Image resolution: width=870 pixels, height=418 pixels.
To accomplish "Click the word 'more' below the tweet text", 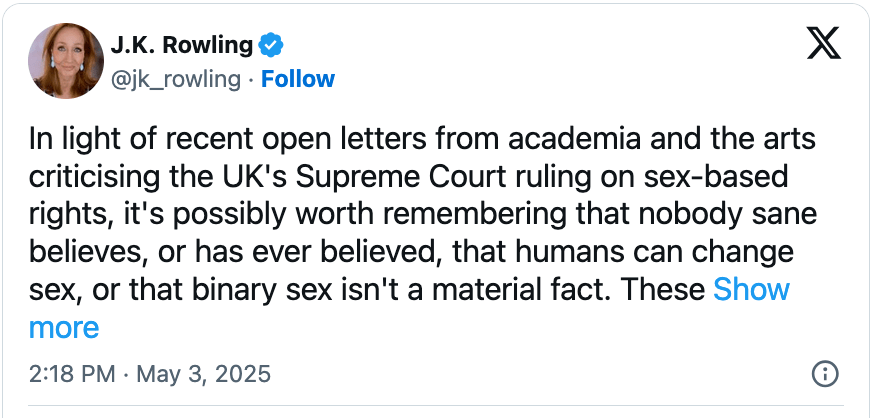I will click(x=64, y=327).
